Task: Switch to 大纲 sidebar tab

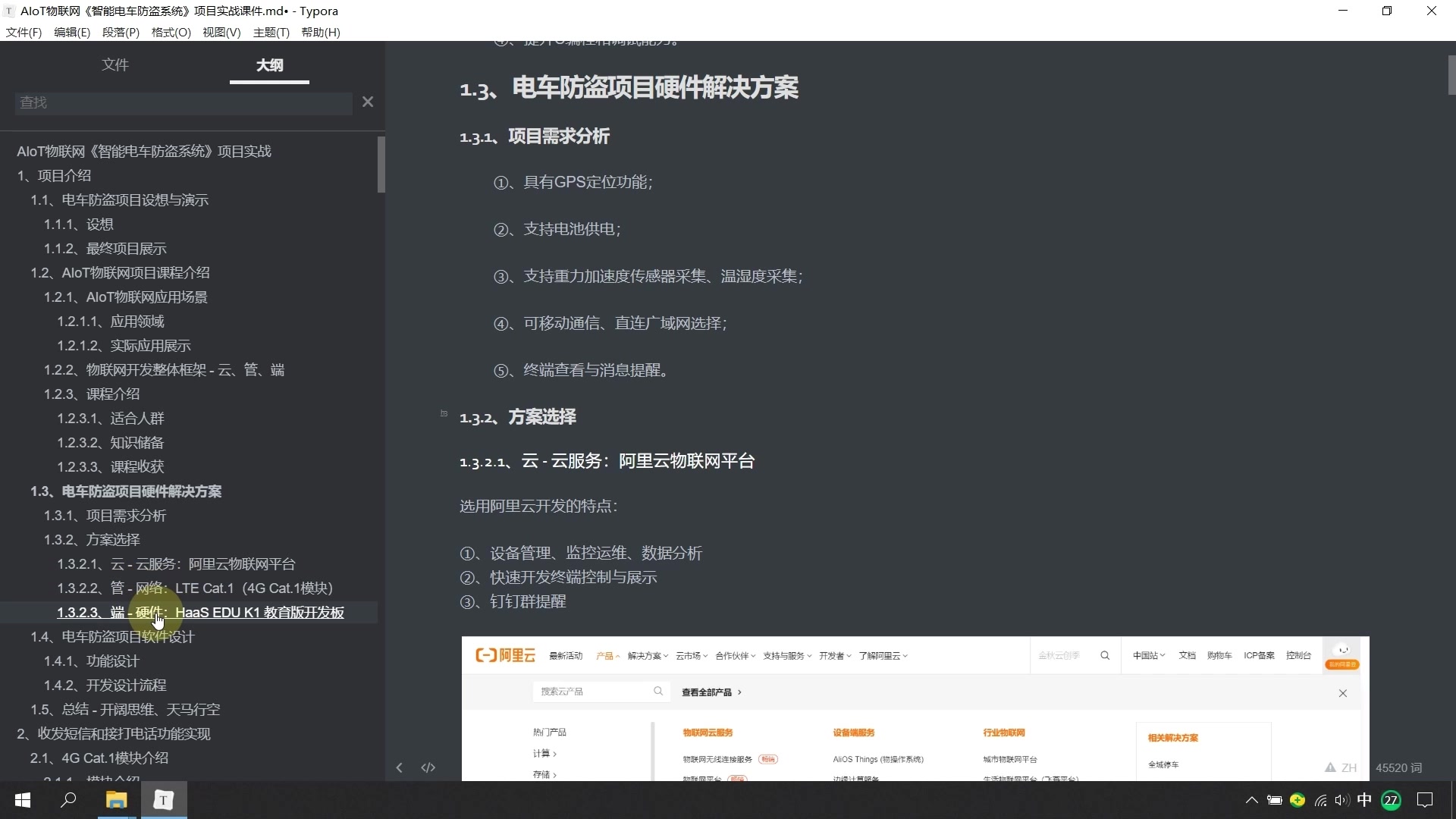Action: (269, 65)
